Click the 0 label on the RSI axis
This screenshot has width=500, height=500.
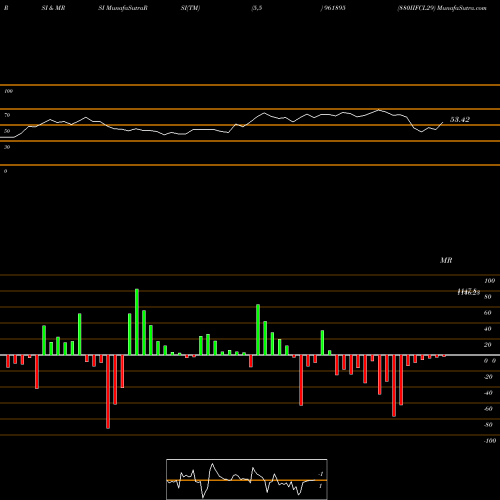tap(5, 171)
